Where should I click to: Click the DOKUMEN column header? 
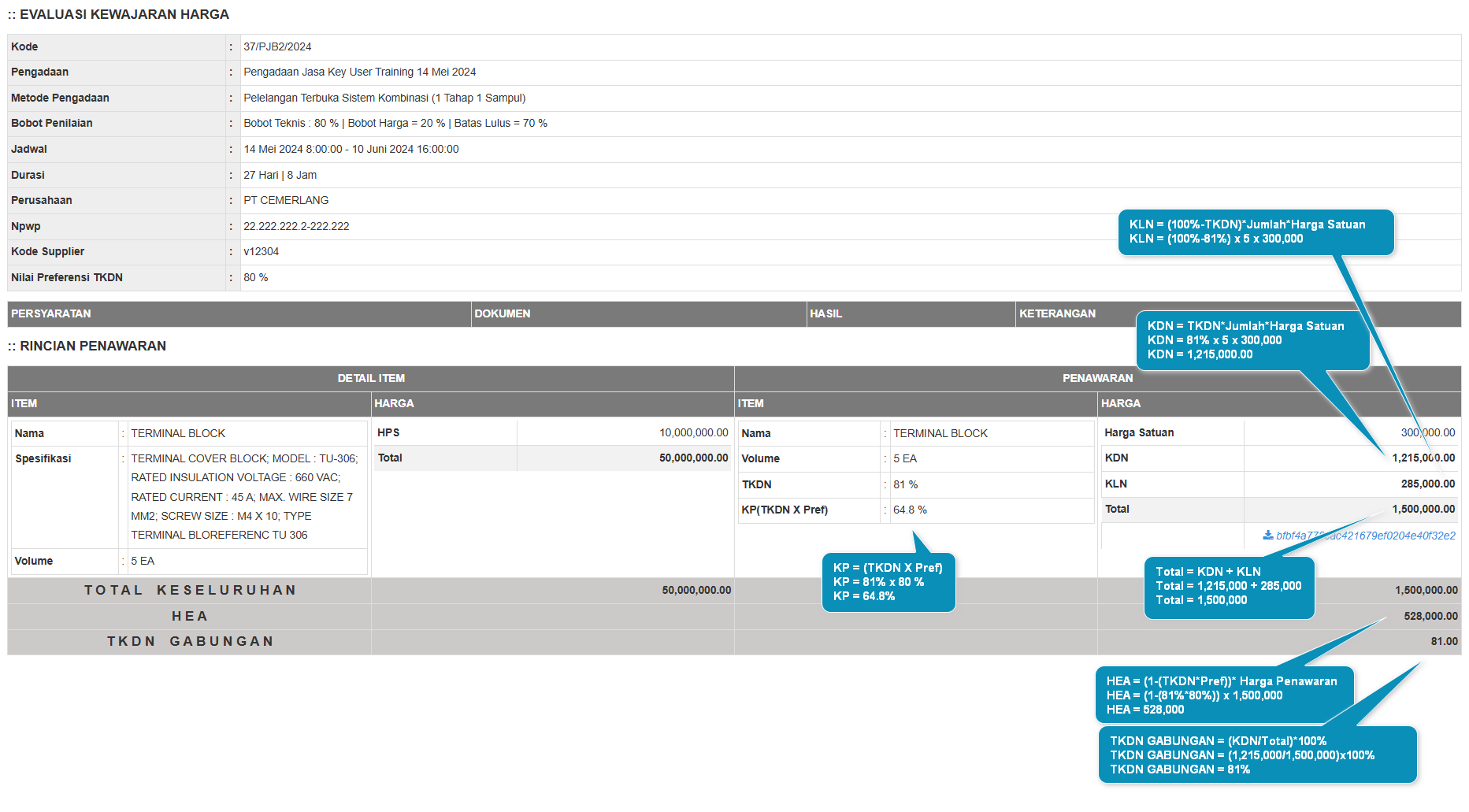tap(503, 313)
